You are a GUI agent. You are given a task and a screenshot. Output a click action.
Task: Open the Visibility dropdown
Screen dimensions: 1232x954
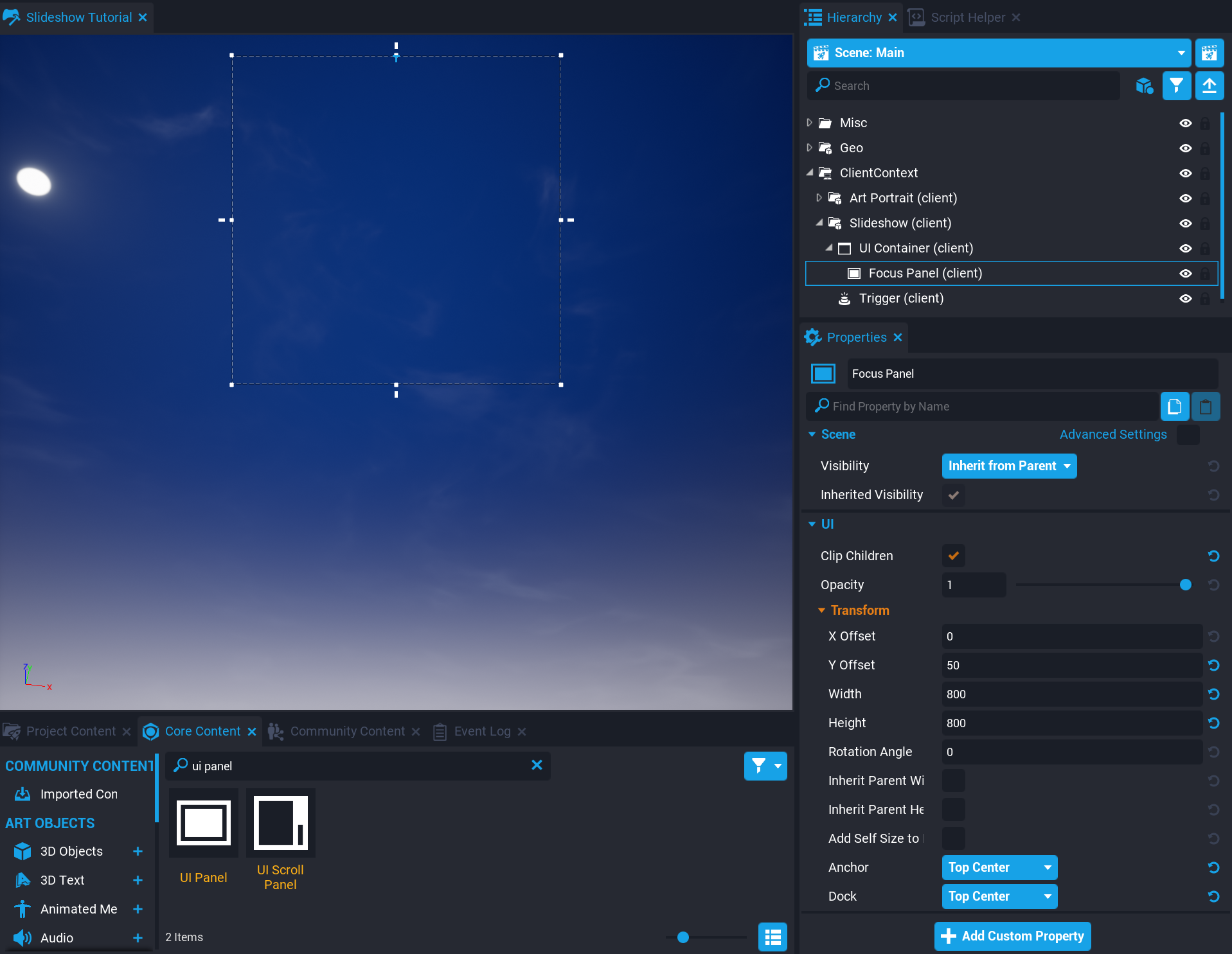coord(1009,466)
